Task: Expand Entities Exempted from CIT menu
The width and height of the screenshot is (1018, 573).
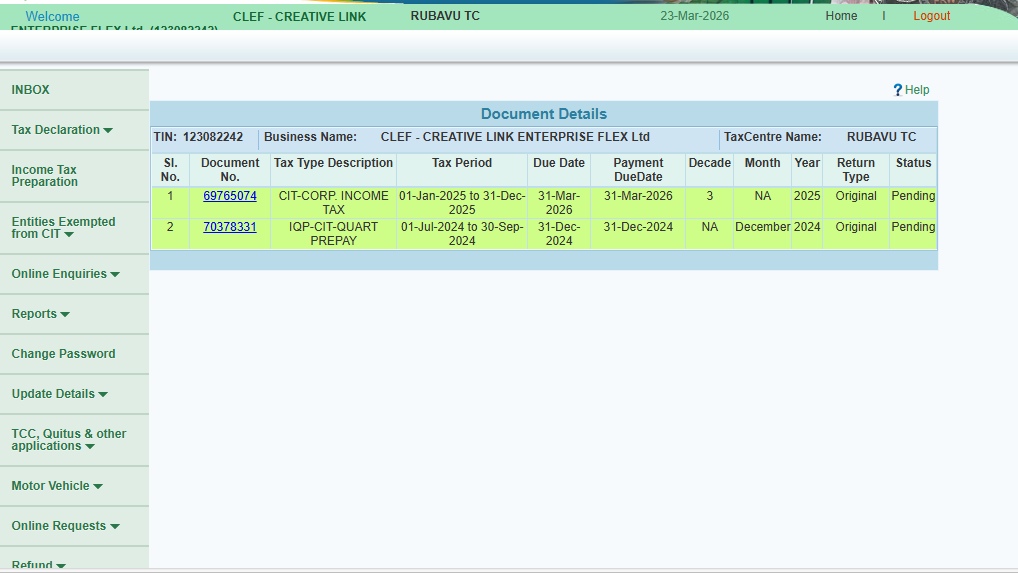Action: [63, 228]
